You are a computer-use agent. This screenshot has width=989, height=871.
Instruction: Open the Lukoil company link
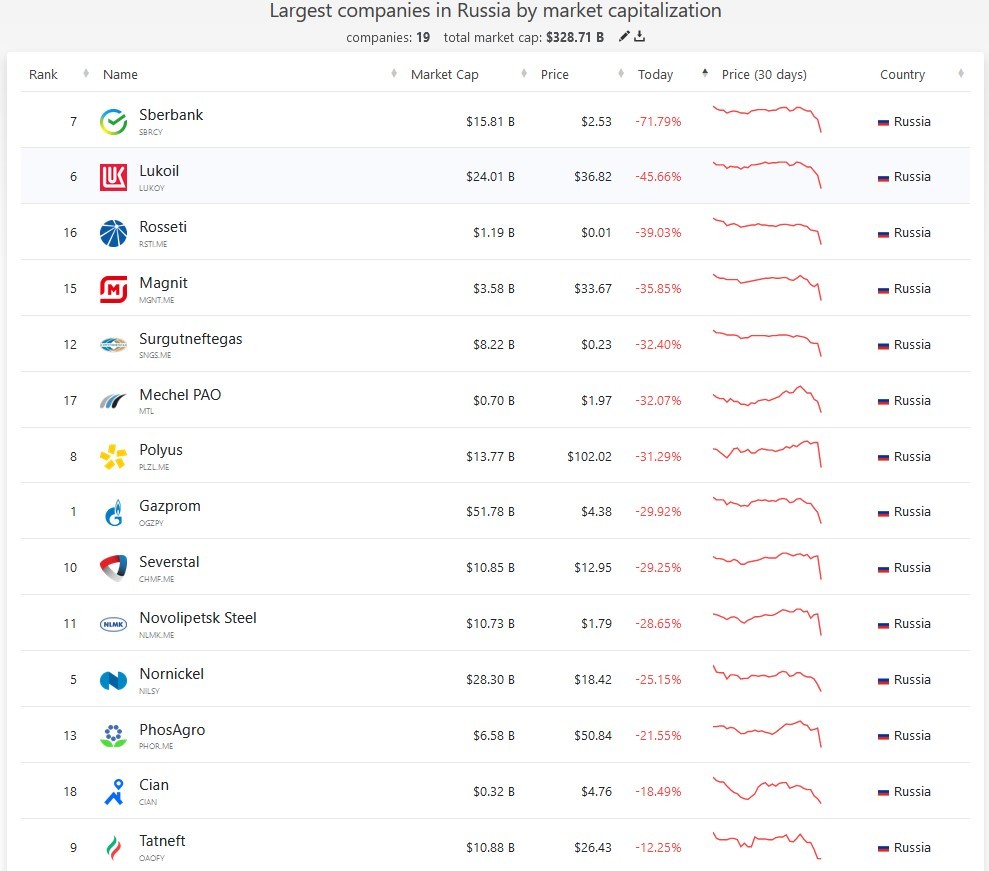159,171
